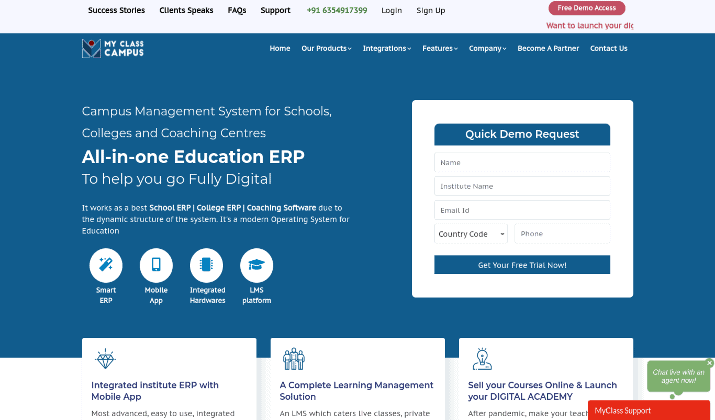Image resolution: width=715 pixels, height=420 pixels.
Task: Open Become A Partner page
Action: tap(548, 48)
